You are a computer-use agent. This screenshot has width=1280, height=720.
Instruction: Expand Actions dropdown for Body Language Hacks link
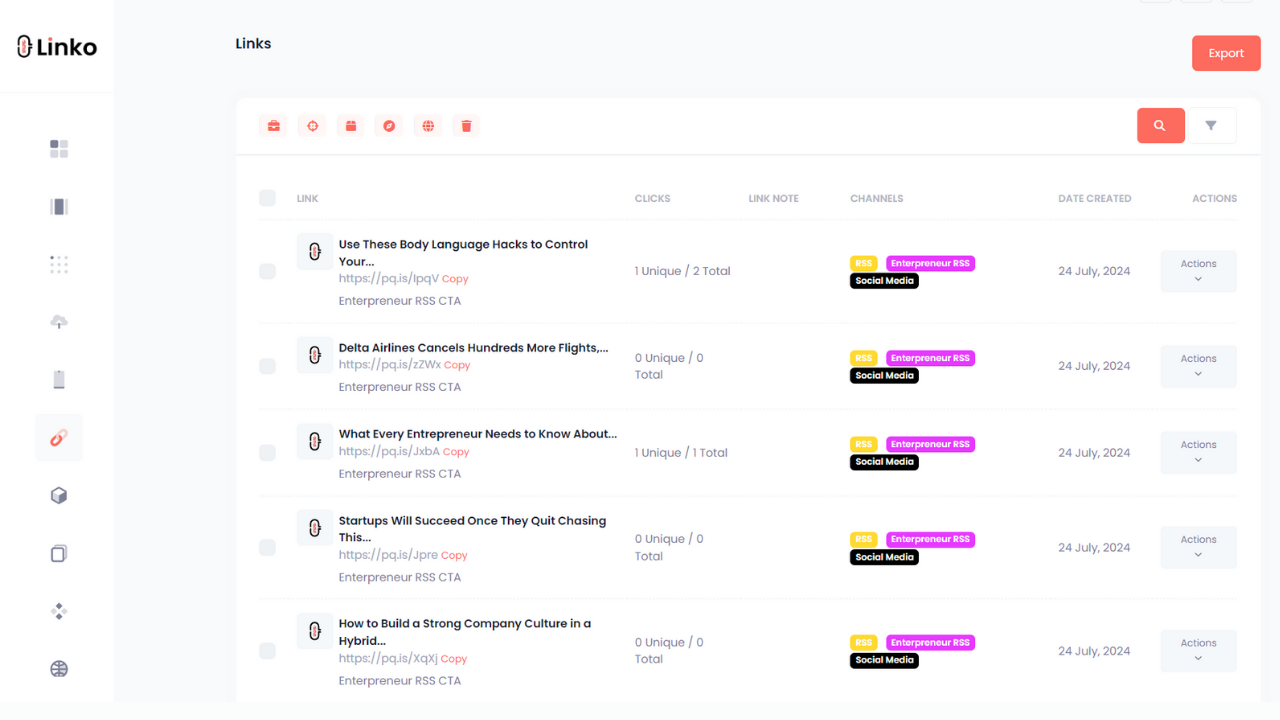(x=1198, y=271)
